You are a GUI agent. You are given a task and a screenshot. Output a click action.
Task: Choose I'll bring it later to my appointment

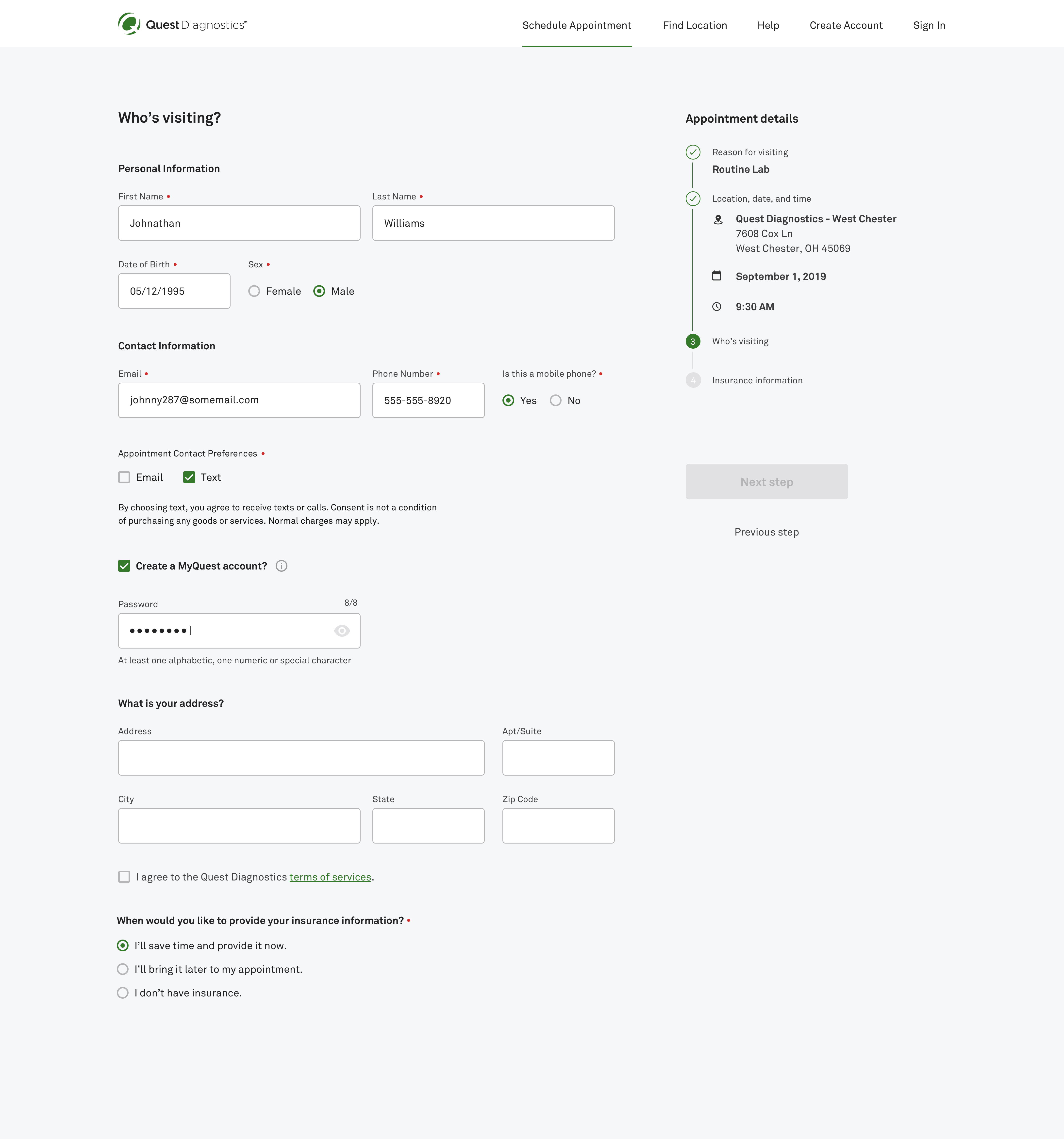123,969
